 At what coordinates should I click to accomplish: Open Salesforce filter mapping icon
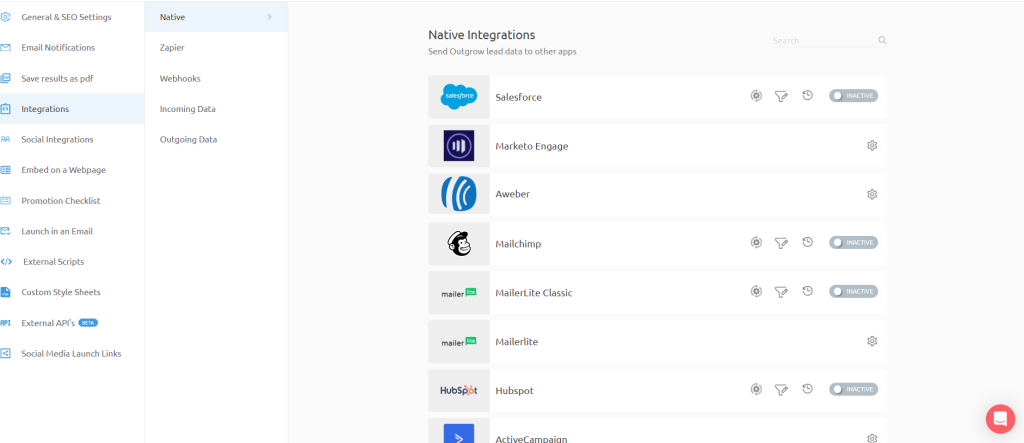pos(781,96)
